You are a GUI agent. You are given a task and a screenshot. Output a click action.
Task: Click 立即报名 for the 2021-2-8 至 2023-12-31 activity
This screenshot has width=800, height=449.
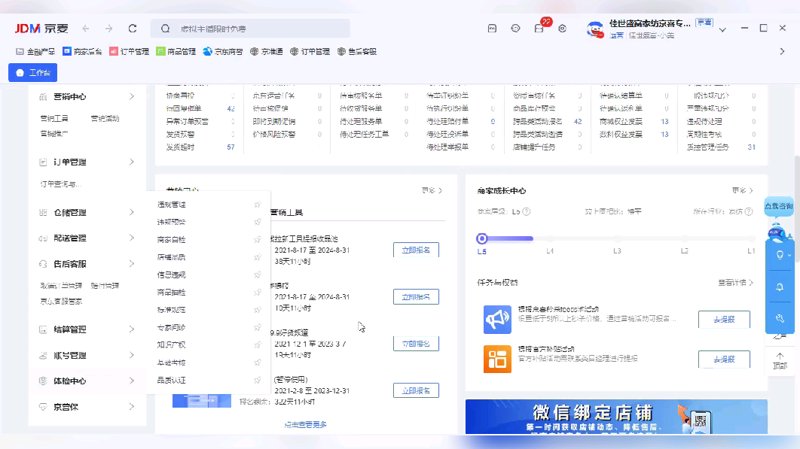pyautogui.click(x=416, y=391)
